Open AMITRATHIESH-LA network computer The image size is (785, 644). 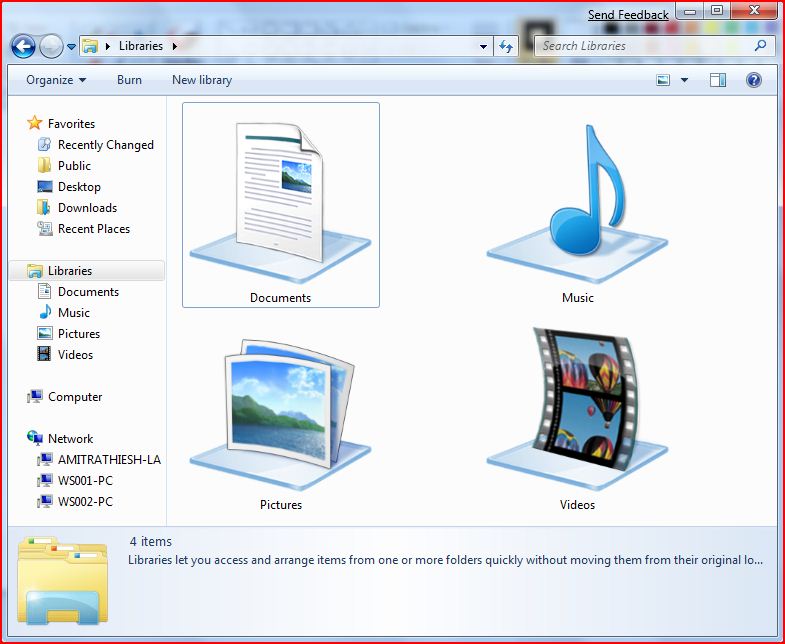pyautogui.click(x=109, y=460)
